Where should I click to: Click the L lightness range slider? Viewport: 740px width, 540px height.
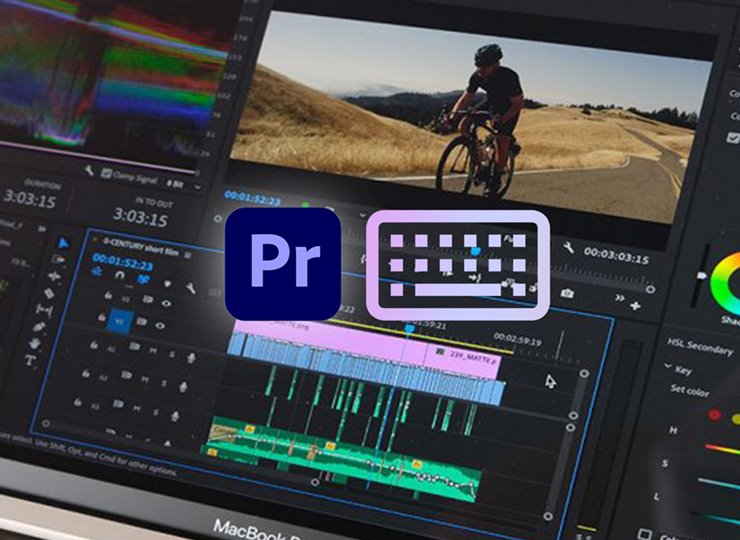(x=714, y=518)
